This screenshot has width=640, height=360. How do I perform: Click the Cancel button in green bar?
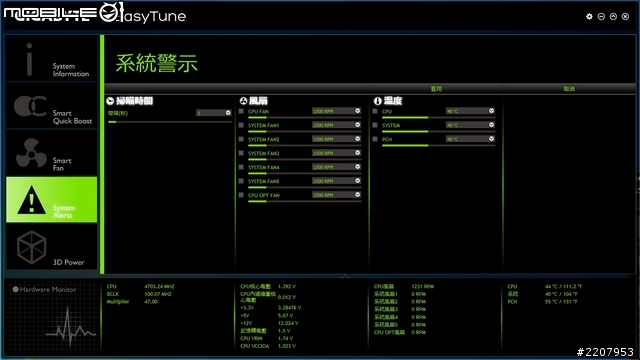[569, 89]
